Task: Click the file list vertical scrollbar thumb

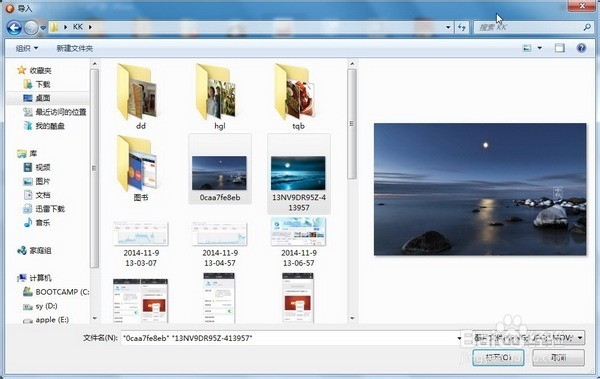Action: [352, 124]
